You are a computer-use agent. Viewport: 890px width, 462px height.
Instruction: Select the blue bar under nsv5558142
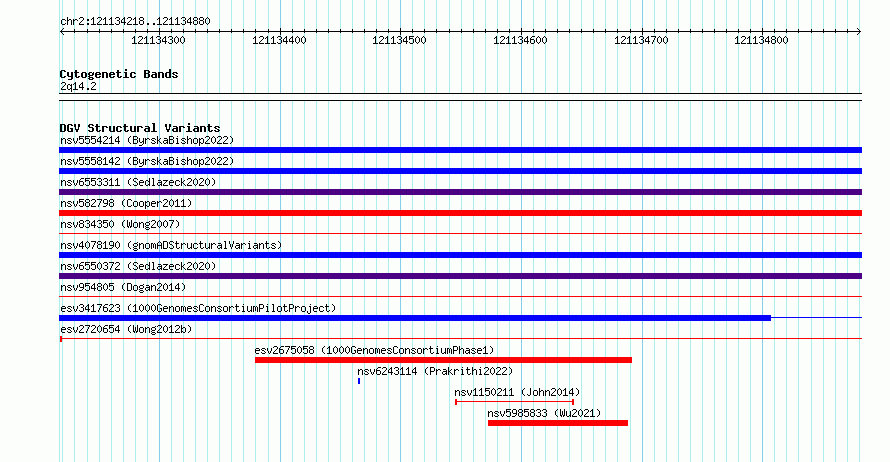(460, 171)
